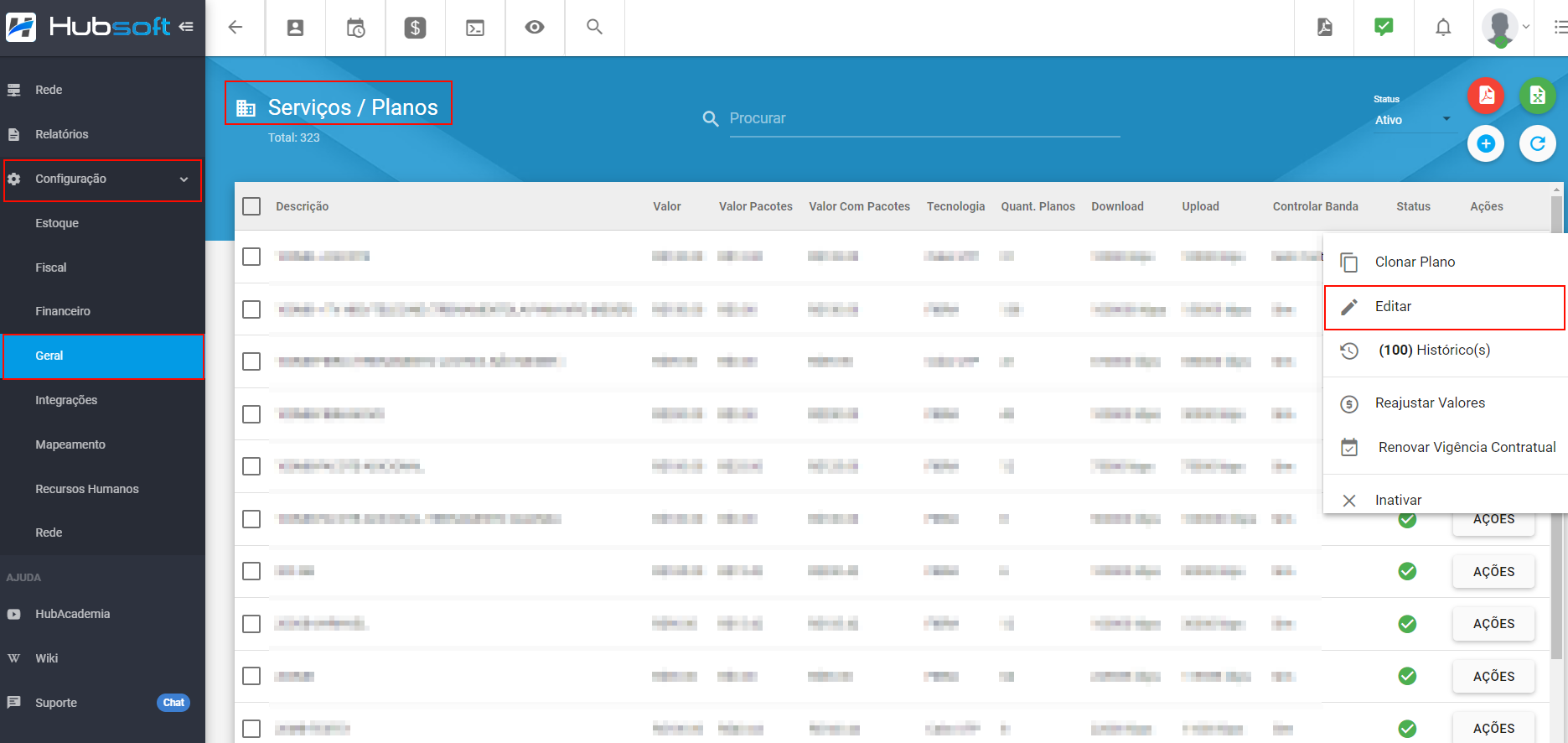The image size is (1568, 743).
Task: Go back with the left arrow icon
Action: point(235,28)
